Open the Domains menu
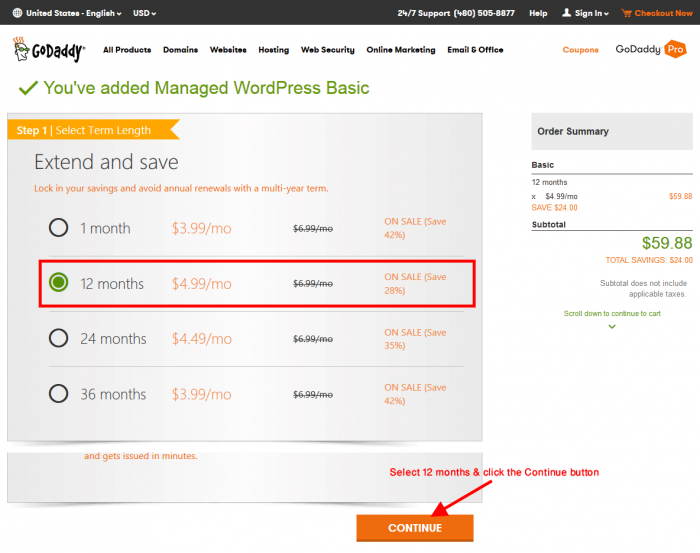The width and height of the screenshot is (700, 553). (x=180, y=50)
